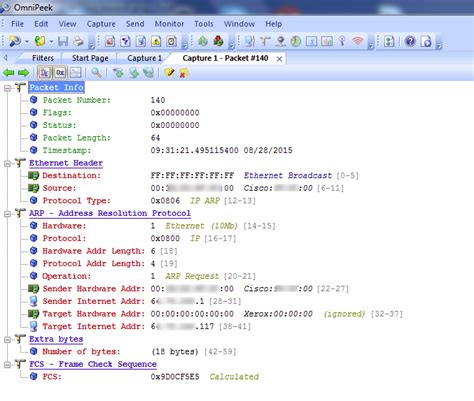Select the FCS: 0x9D0CF5E5 row
Image resolution: width=474 pixels, height=401 pixels.
pyautogui.click(x=144, y=377)
